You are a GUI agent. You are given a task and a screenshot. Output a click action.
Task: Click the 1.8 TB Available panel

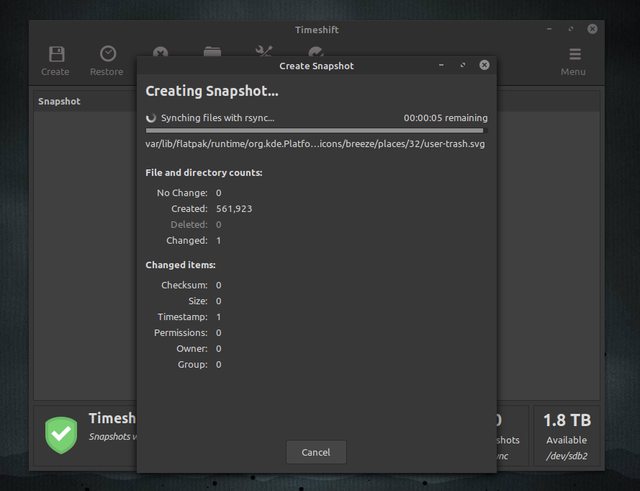click(x=567, y=434)
